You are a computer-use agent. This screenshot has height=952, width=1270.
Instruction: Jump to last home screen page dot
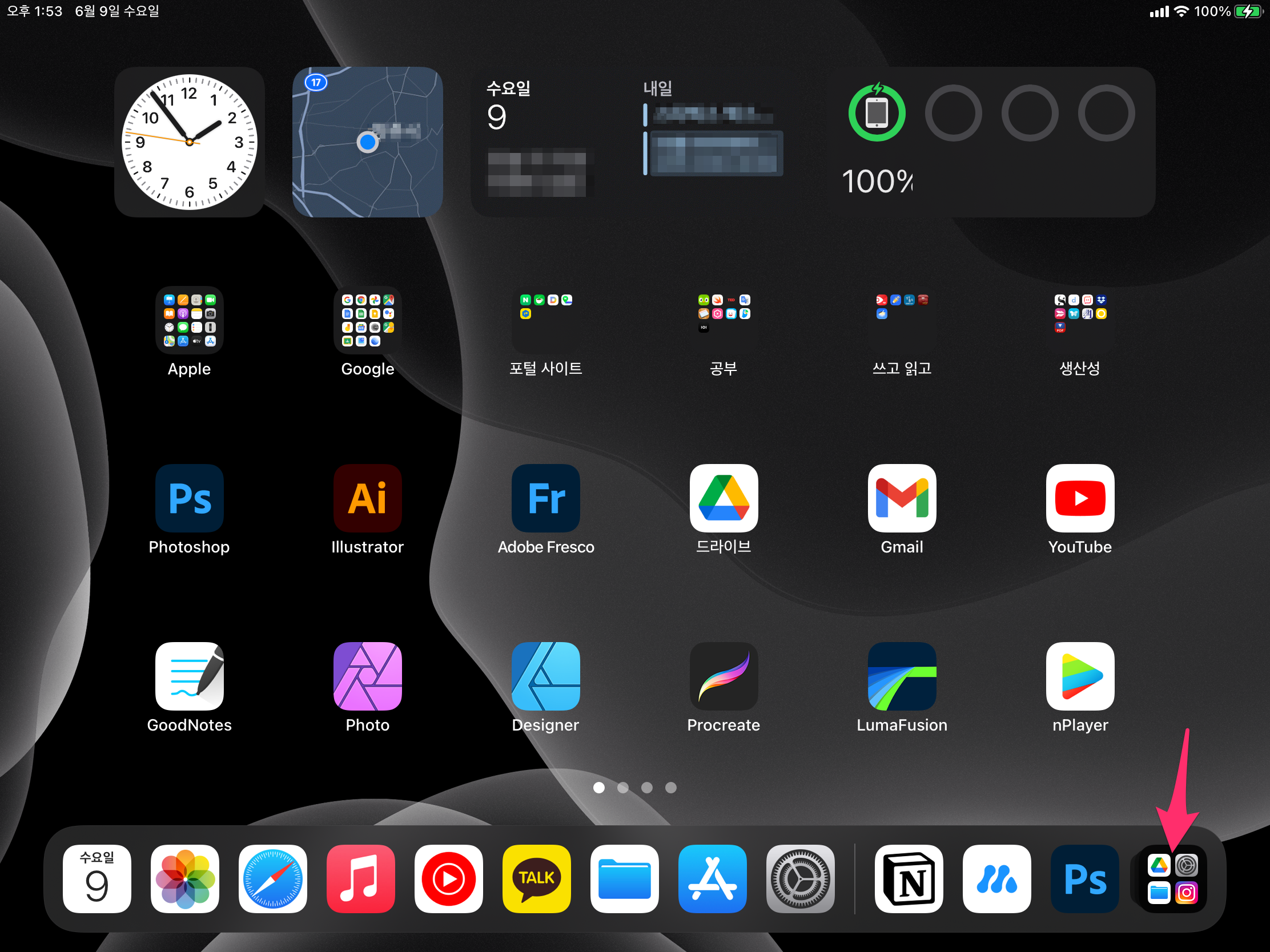670,787
